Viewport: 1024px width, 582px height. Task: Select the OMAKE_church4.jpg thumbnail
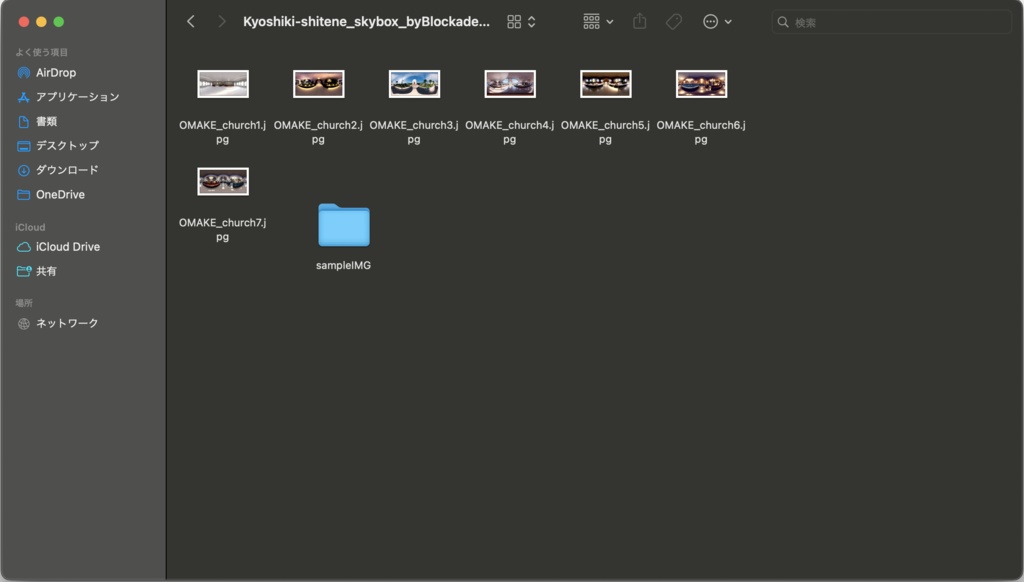[x=510, y=84]
